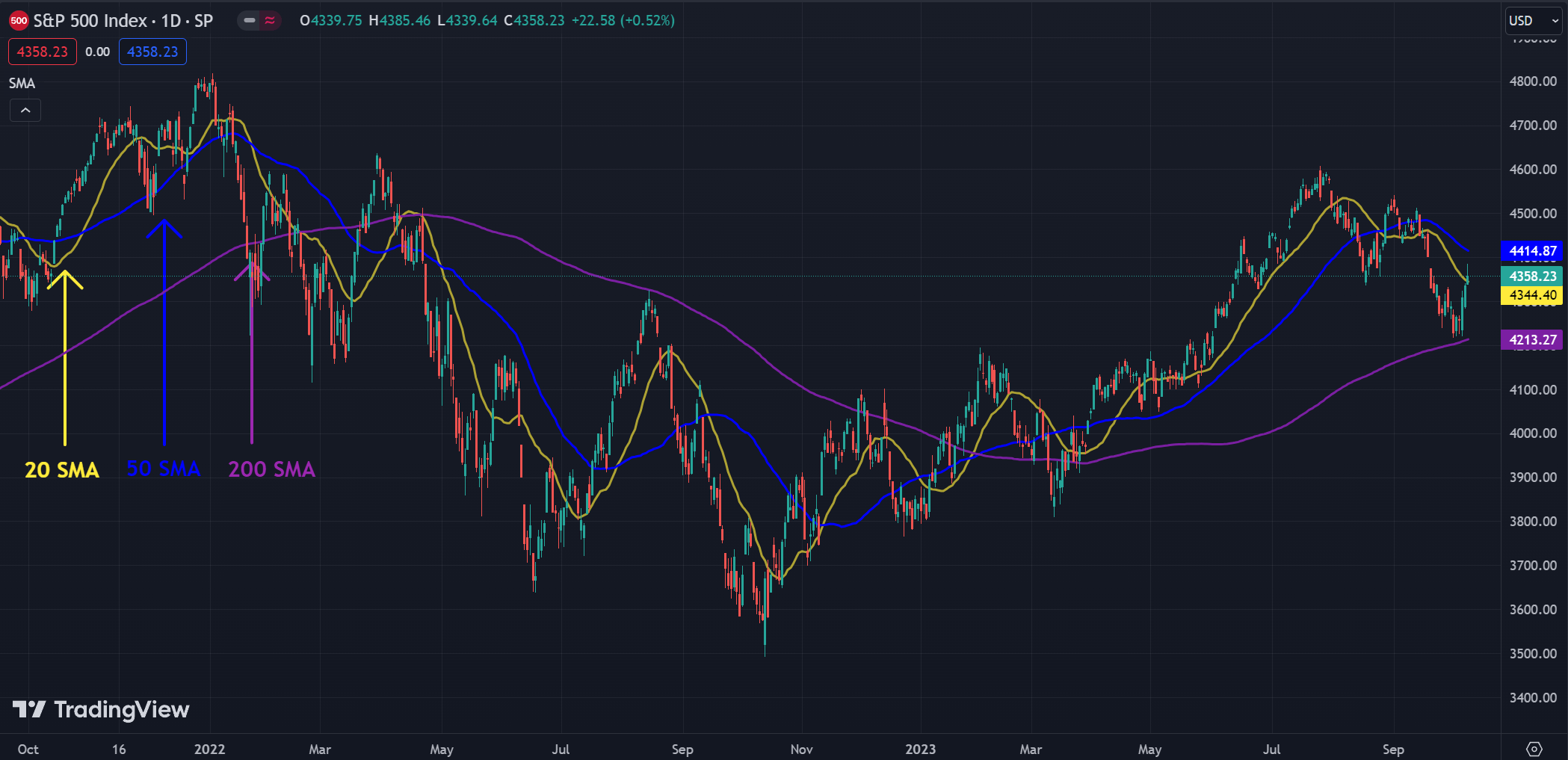Click the 3400.00 price scale label
Viewport: 1568px width, 760px height.
coord(1533,698)
